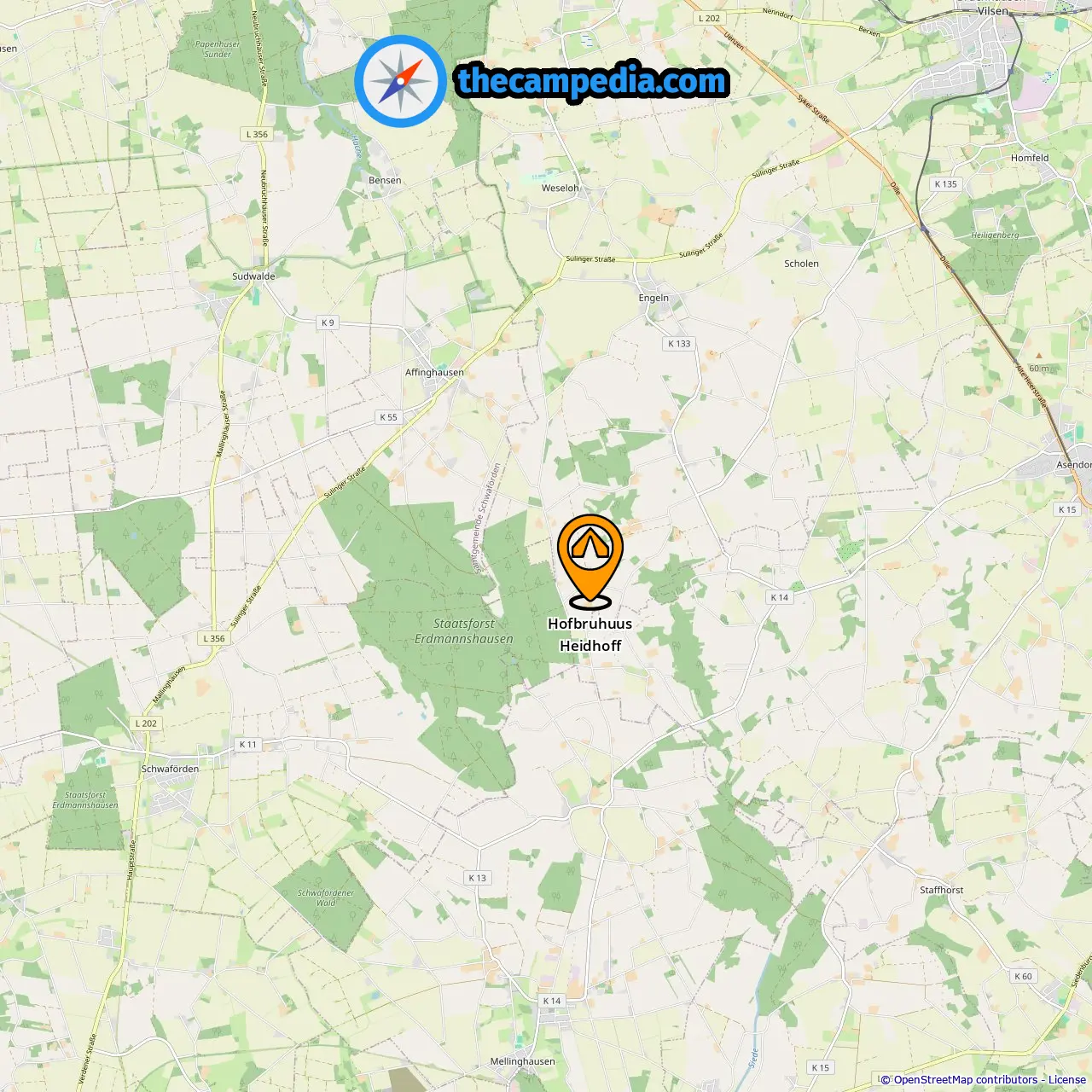The height and width of the screenshot is (1092, 1092).
Task: Select the Schwaförden town label
Action: (x=170, y=769)
